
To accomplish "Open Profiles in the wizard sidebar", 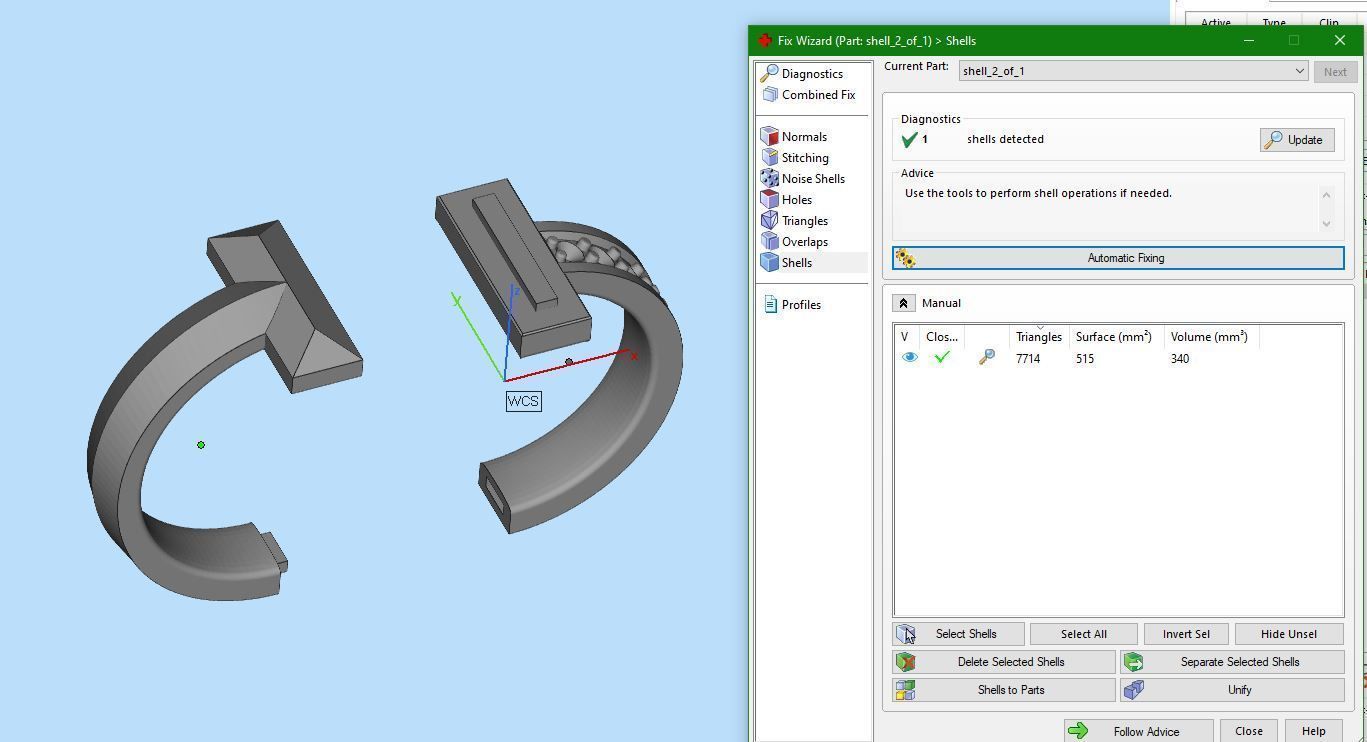I will click(x=801, y=305).
